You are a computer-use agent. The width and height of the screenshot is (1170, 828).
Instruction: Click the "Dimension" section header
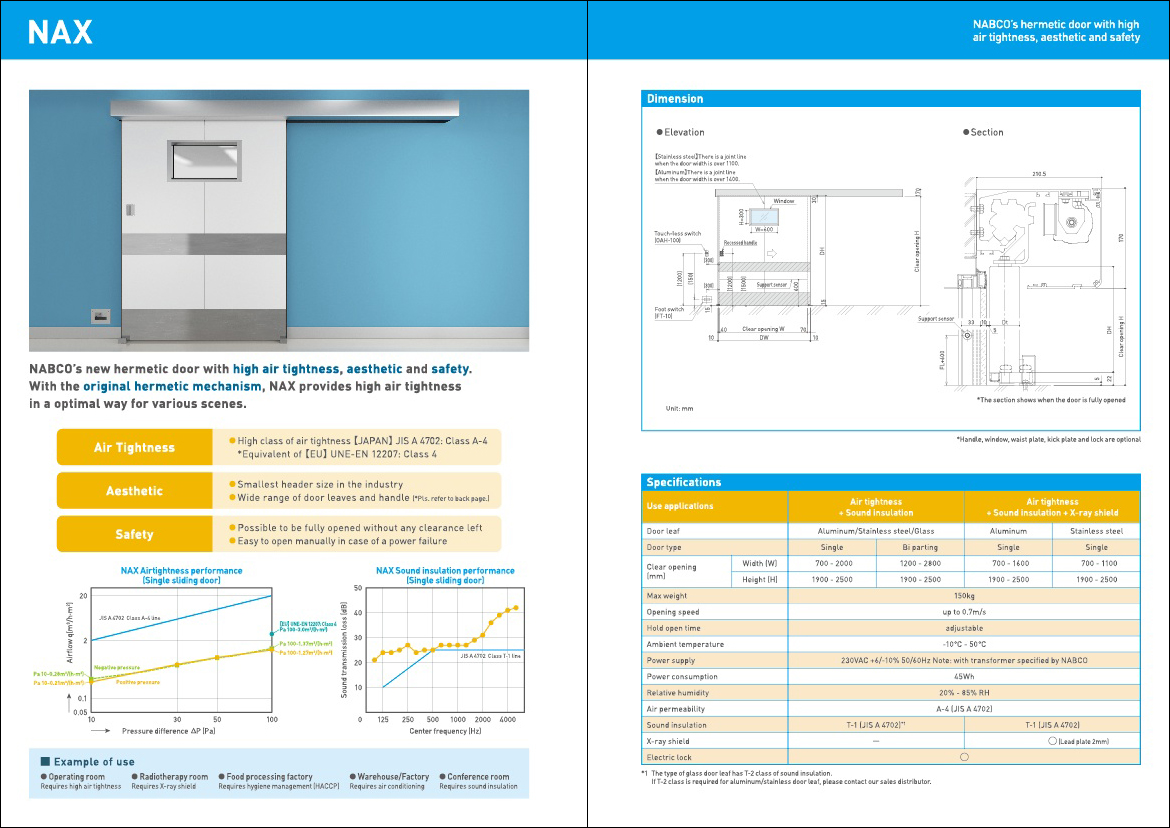click(891, 98)
